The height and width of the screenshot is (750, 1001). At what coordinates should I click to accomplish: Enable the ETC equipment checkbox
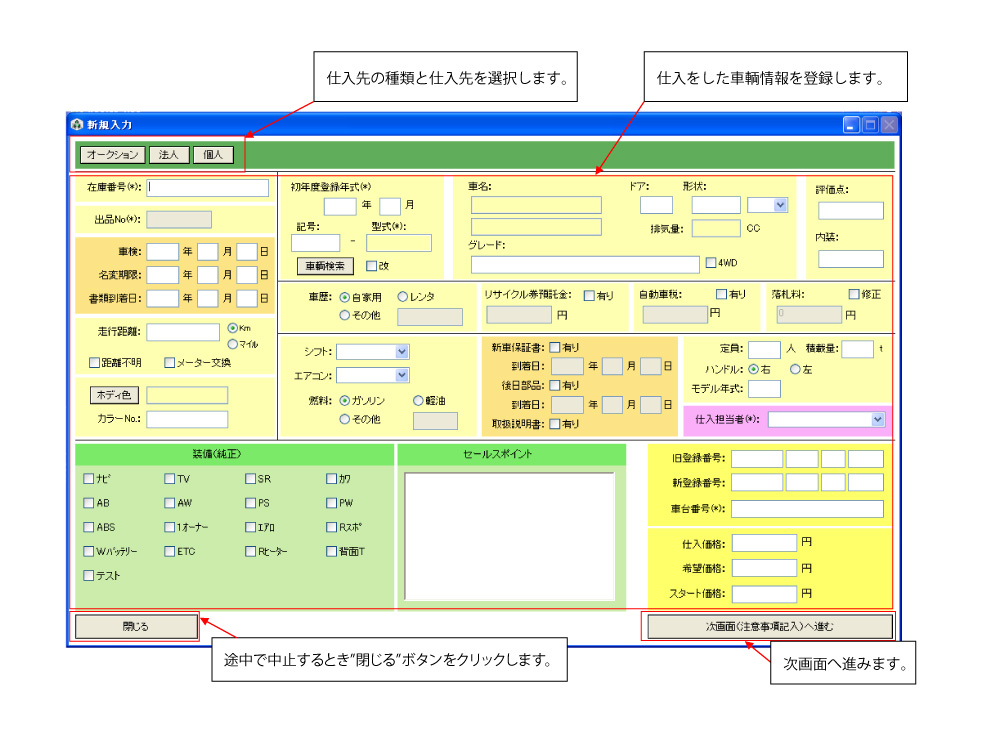(170, 551)
